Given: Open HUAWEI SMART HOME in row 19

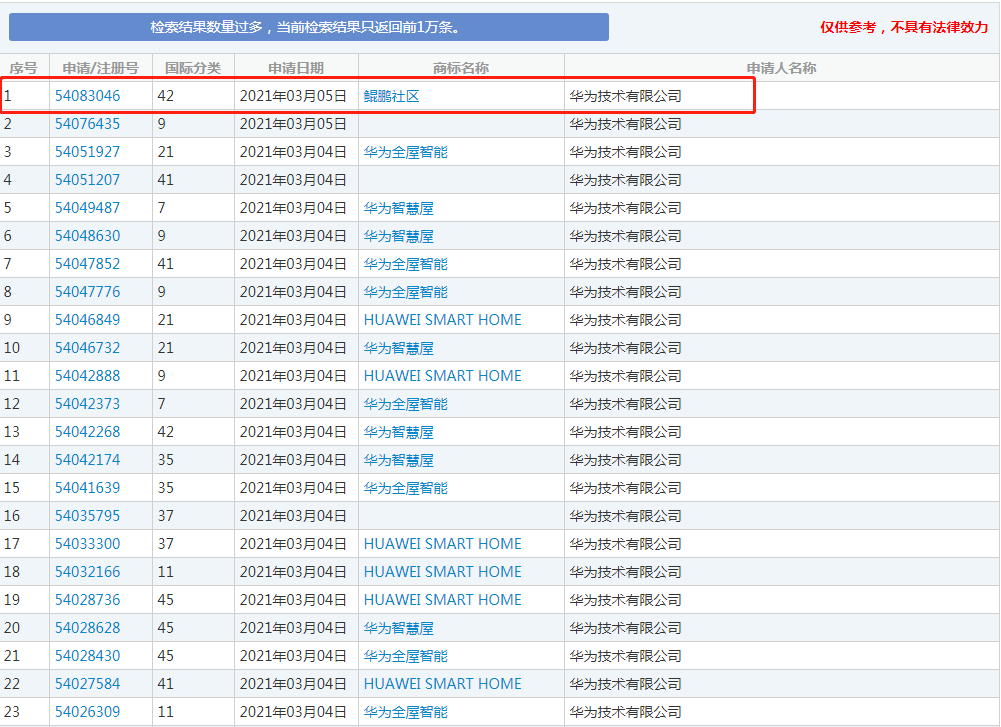Looking at the screenshot, I should click(442, 600).
